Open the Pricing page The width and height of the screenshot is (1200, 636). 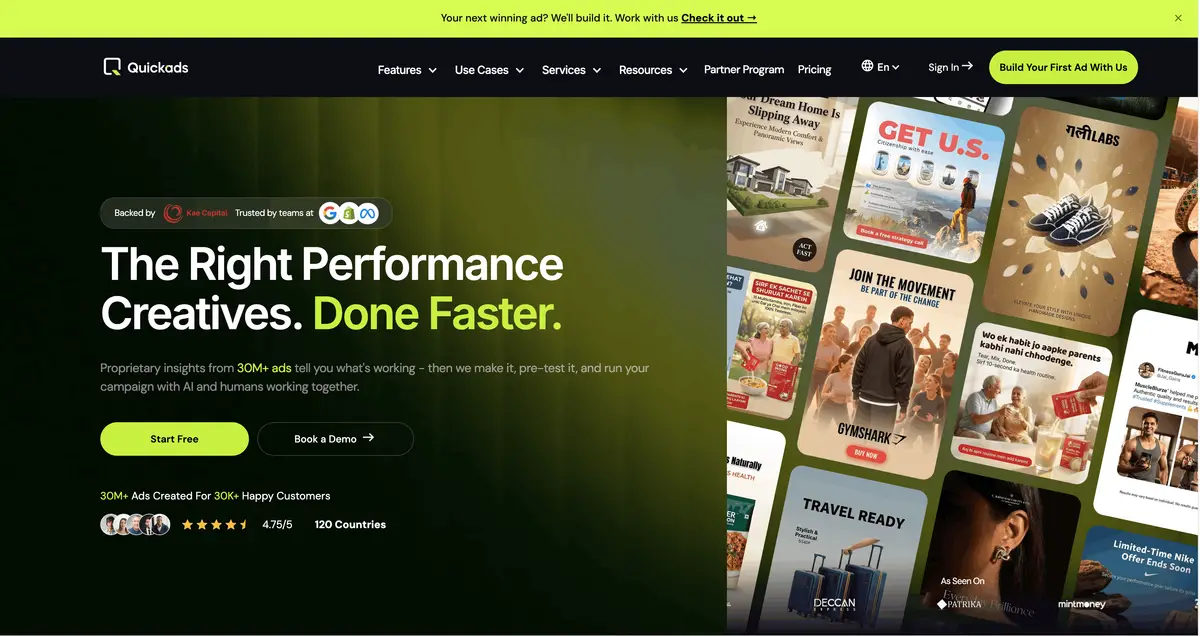coord(815,70)
